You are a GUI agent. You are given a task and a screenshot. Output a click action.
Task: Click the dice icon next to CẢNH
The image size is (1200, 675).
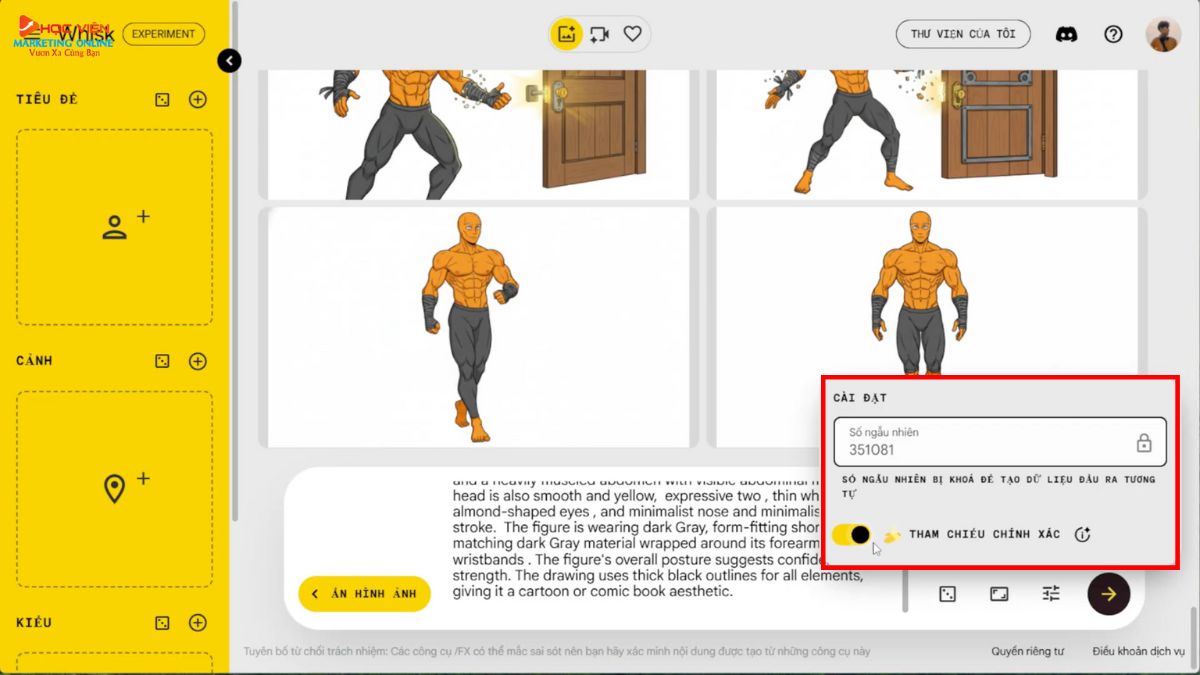click(162, 361)
